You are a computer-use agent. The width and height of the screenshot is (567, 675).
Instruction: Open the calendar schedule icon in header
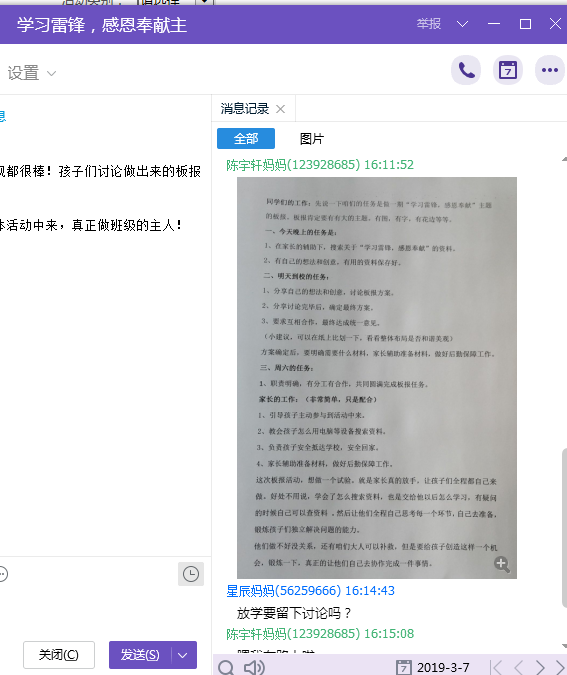(x=508, y=70)
